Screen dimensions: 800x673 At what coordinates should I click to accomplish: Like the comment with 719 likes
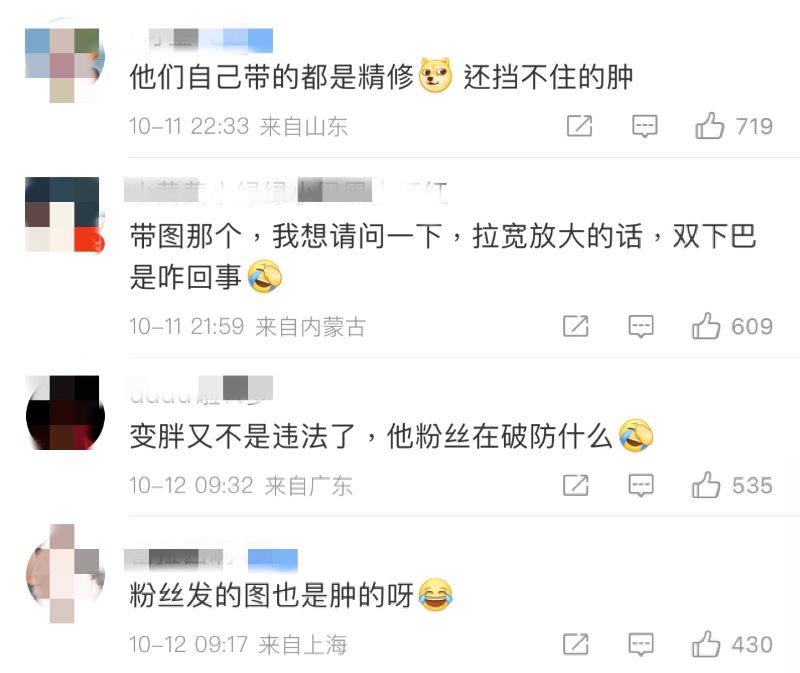(709, 126)
